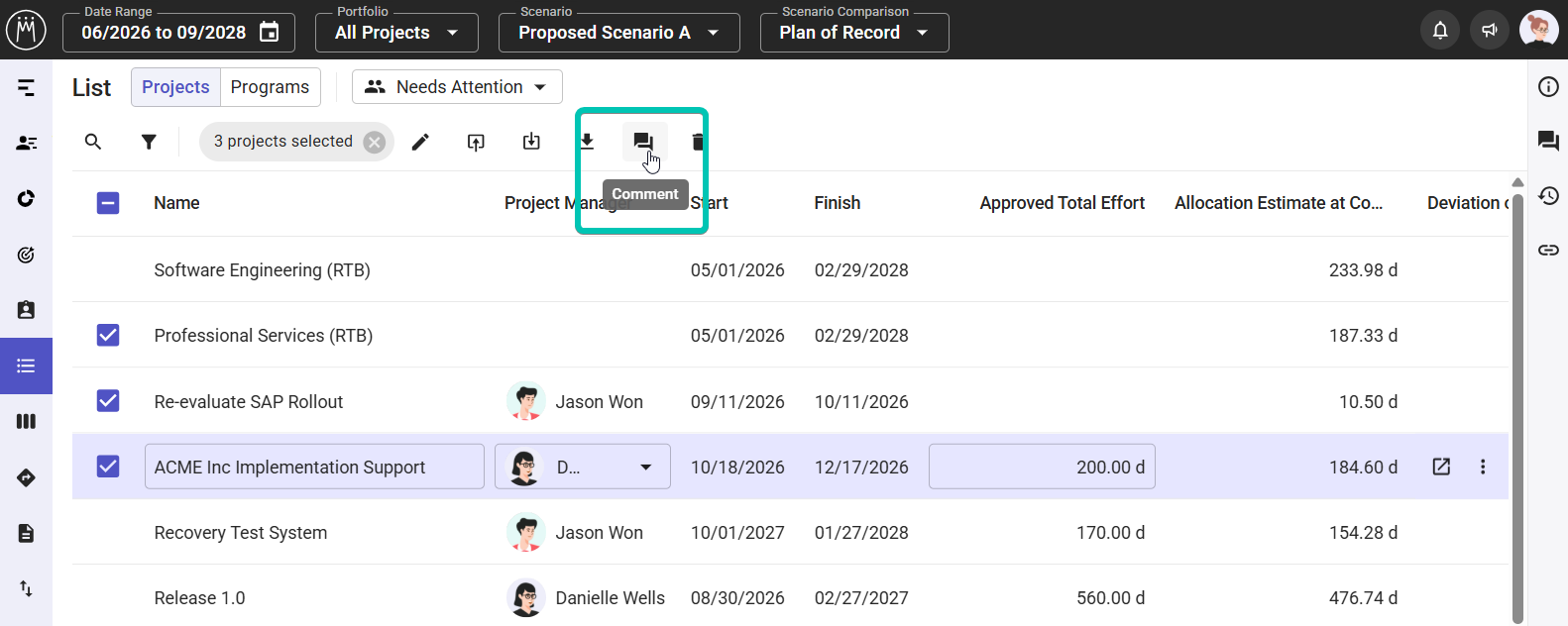The width and height of the screenshot is (1568, 626).
Task: Open the notifications bell
Action: click(1440, 30)
